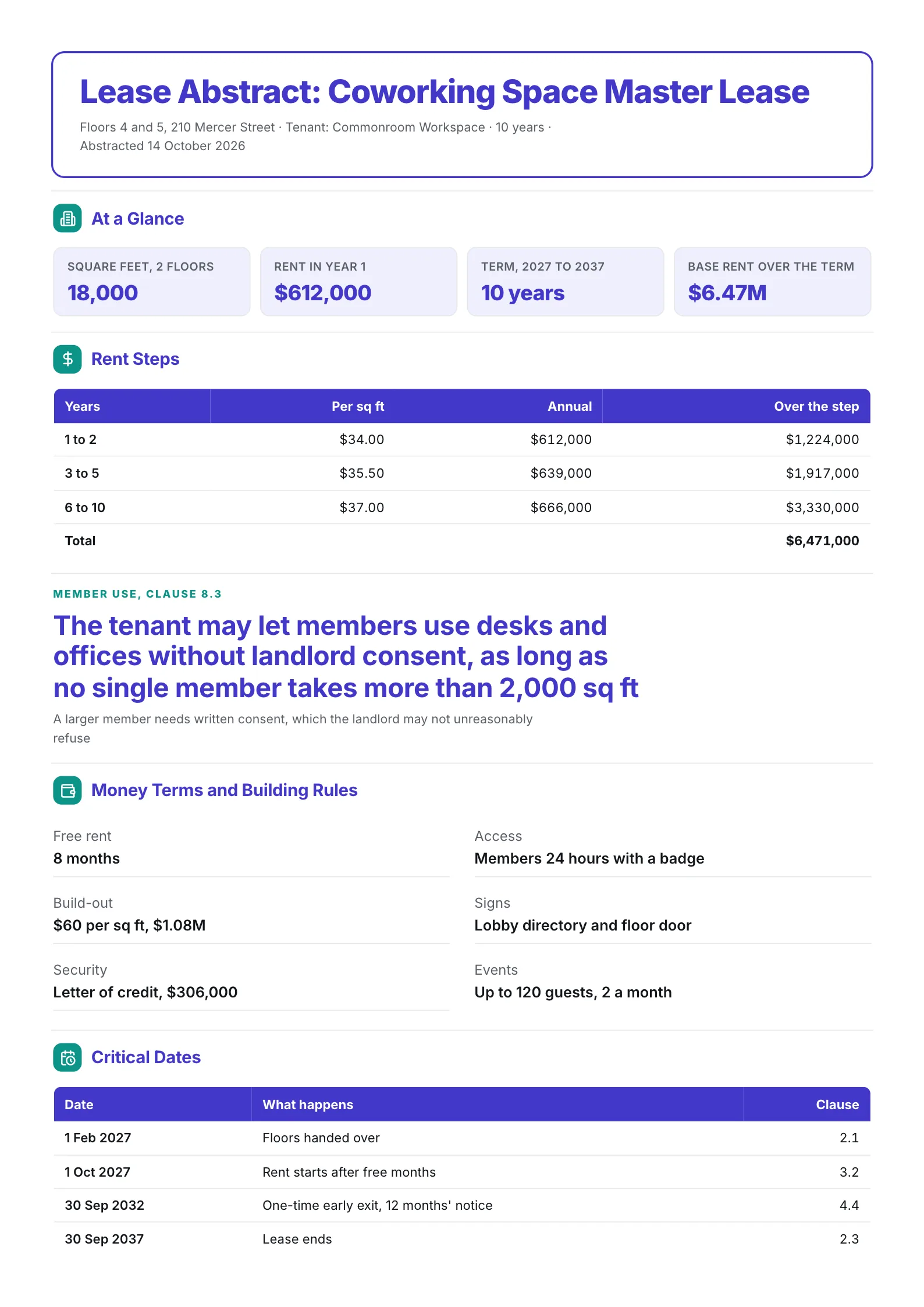Select the '1 Feb 2027' date cell
924x1307 pixels.
pos(98,1138)
